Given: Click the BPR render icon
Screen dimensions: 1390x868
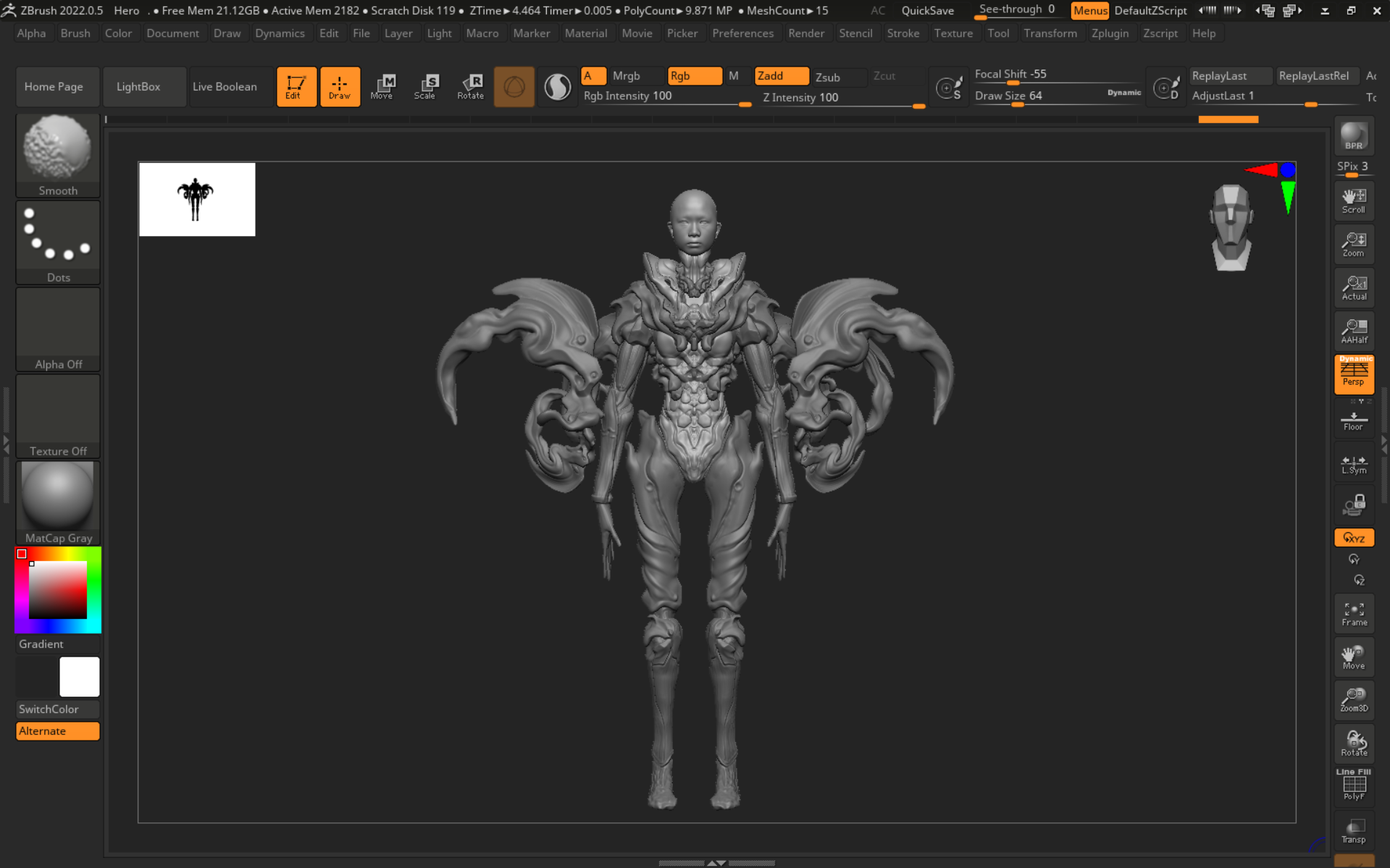Looking at the screenshot, I should (1353, 137).
